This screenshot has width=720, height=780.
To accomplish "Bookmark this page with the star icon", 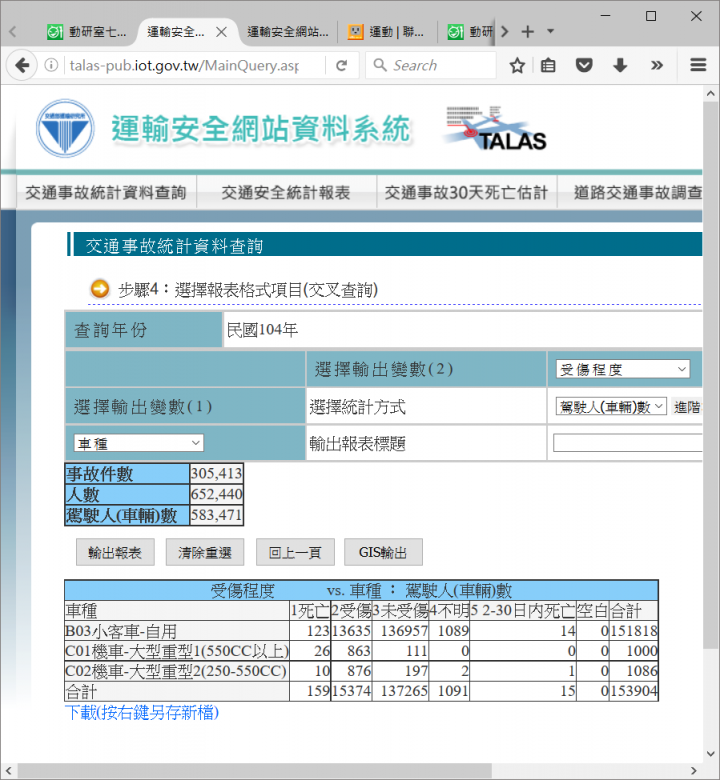I will pyautogui.click(x=517, y=65).
